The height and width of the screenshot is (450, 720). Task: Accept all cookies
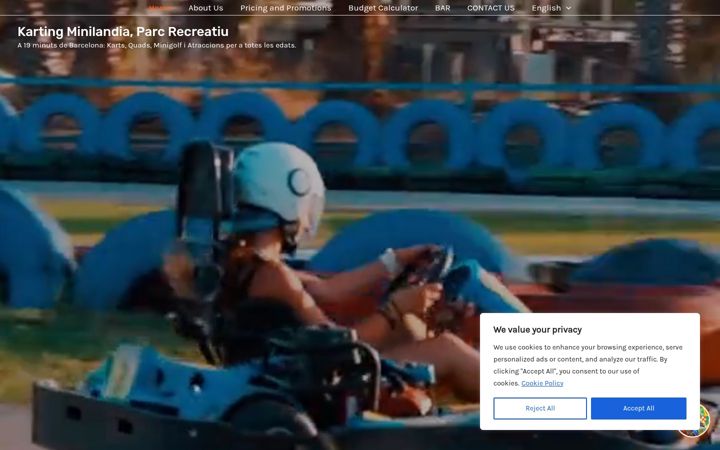[638, 408]
